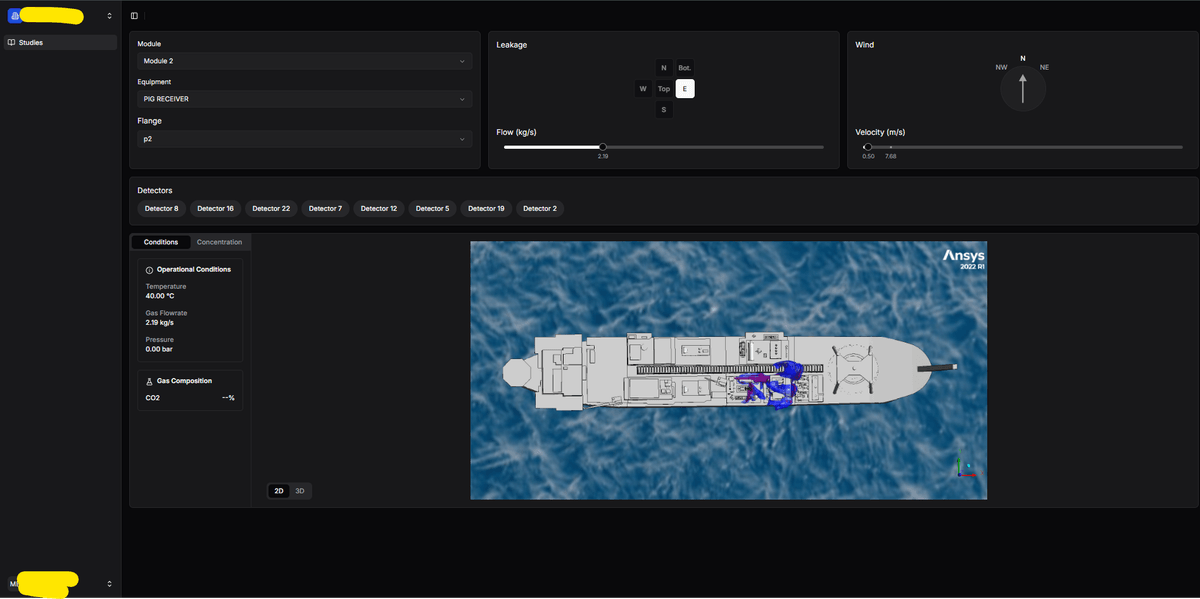The height and width of the screenshot is (599, 1200).
Task: Click the Velocity (m/s) slider handle
Action: pyautogui.click(x=867, y=147)
